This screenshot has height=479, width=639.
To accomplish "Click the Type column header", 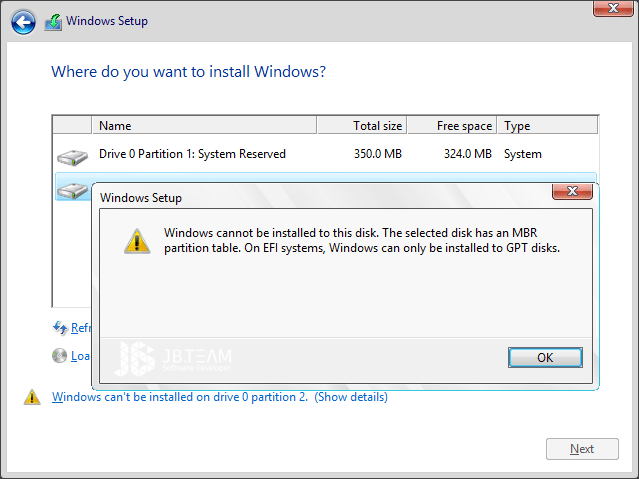I will click(x=546, y=126).
